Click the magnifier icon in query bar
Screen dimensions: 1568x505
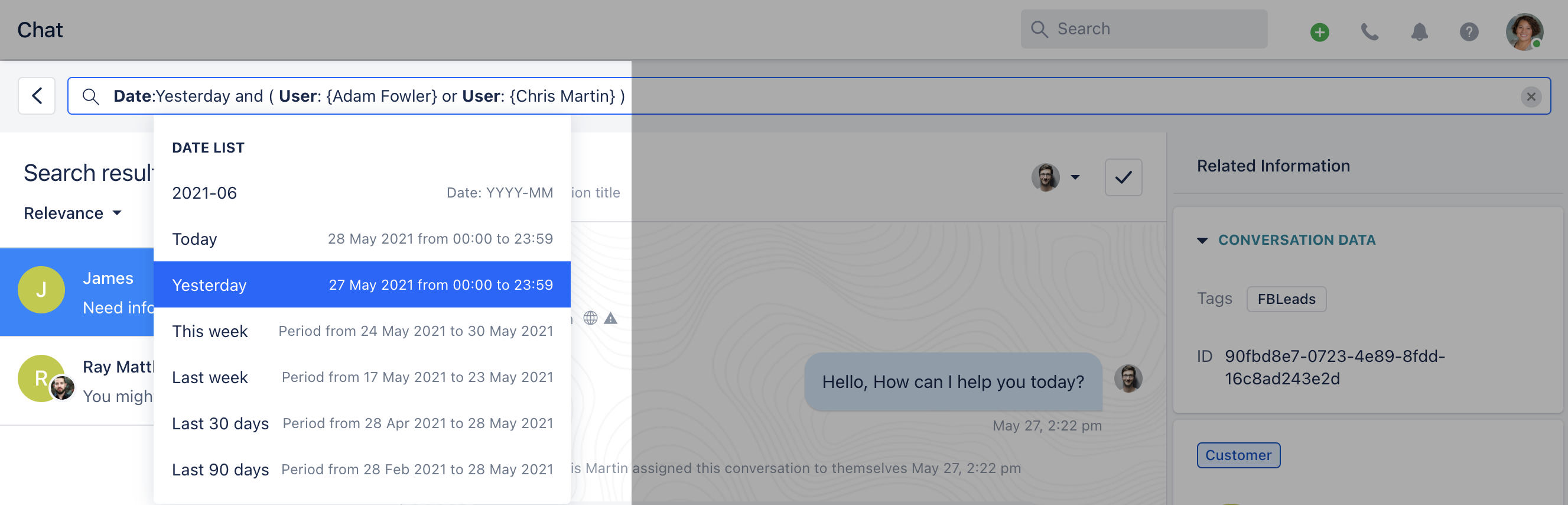coord(91,96)
